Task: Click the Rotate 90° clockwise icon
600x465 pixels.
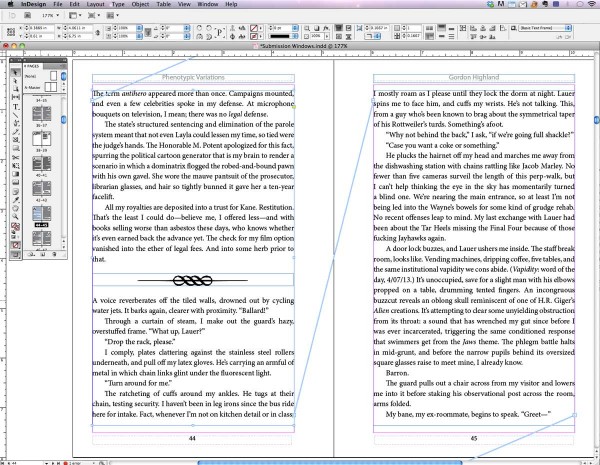Action: coord(199,28)
